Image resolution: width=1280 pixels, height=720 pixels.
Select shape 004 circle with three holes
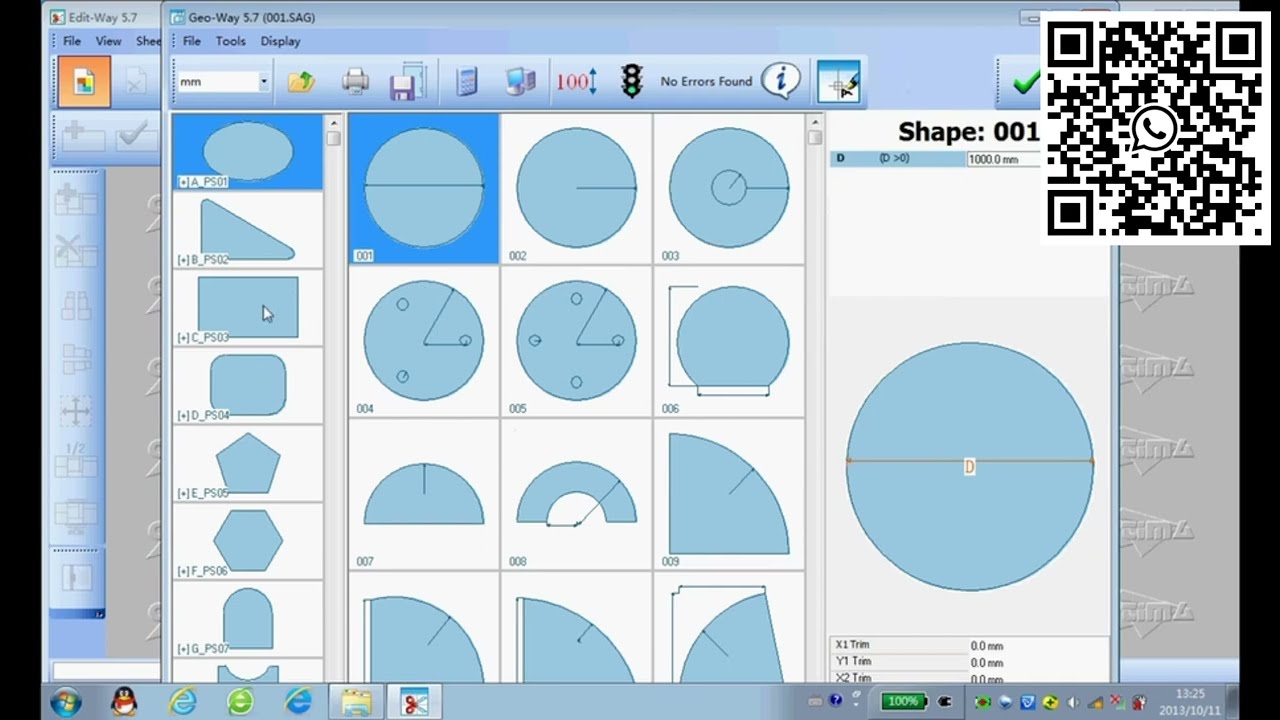click(424, 342)
